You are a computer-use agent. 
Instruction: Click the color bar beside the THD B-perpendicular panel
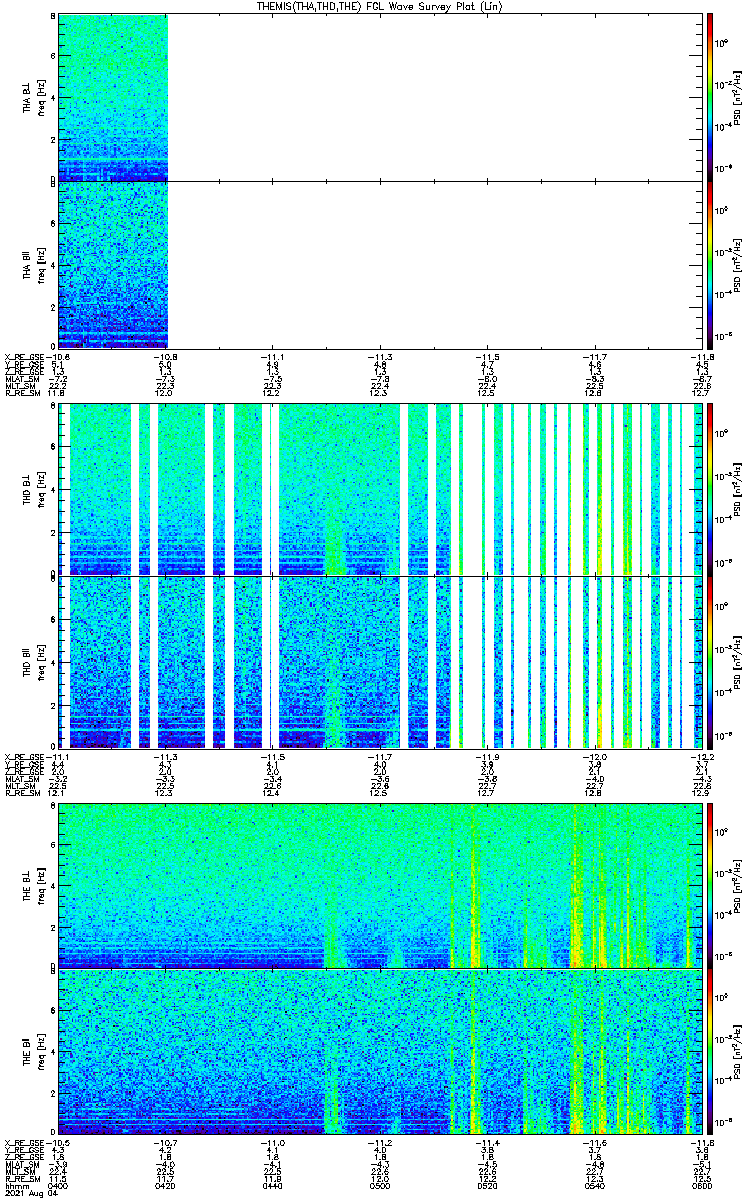point(709,489)
